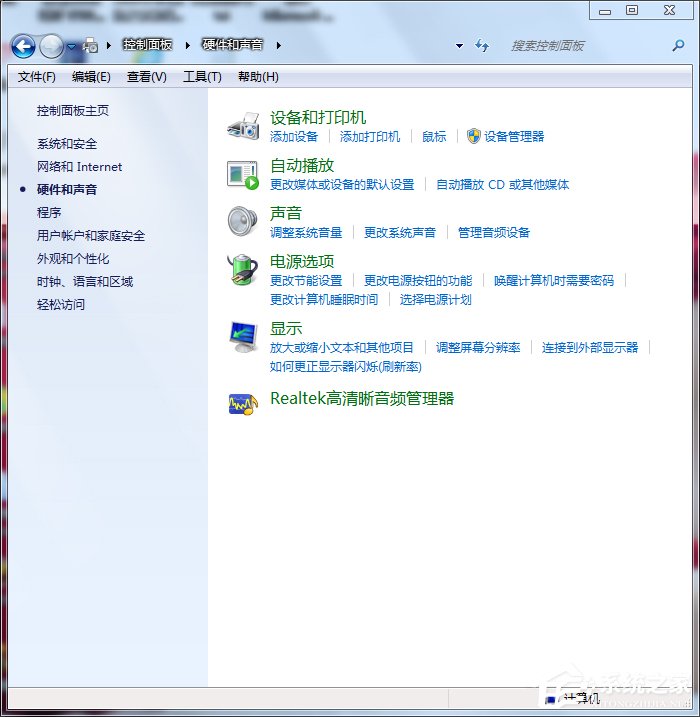Open the 设备管理器 link
Viewport: 700px width, 717px height.
514,137
